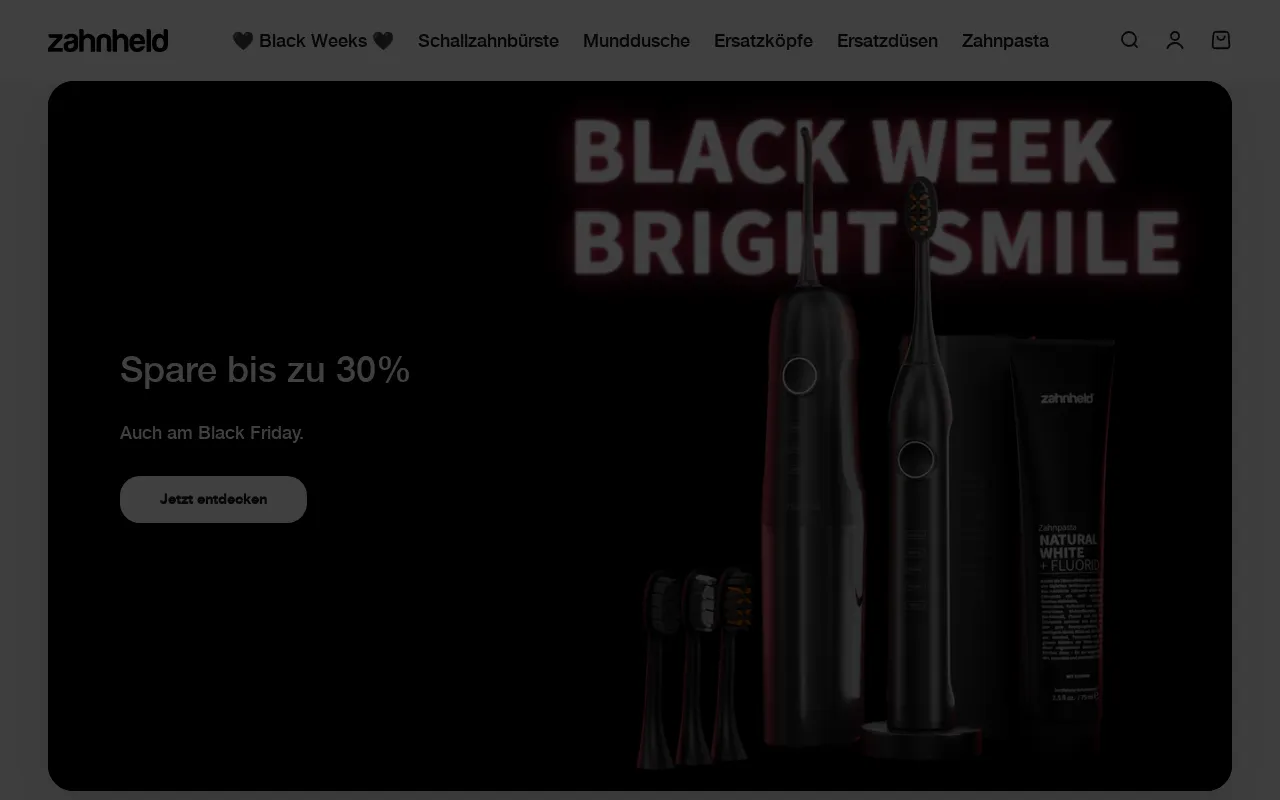Go to Schallzahnbürste category
The image size is (1280, 800).
click(488, 41)
